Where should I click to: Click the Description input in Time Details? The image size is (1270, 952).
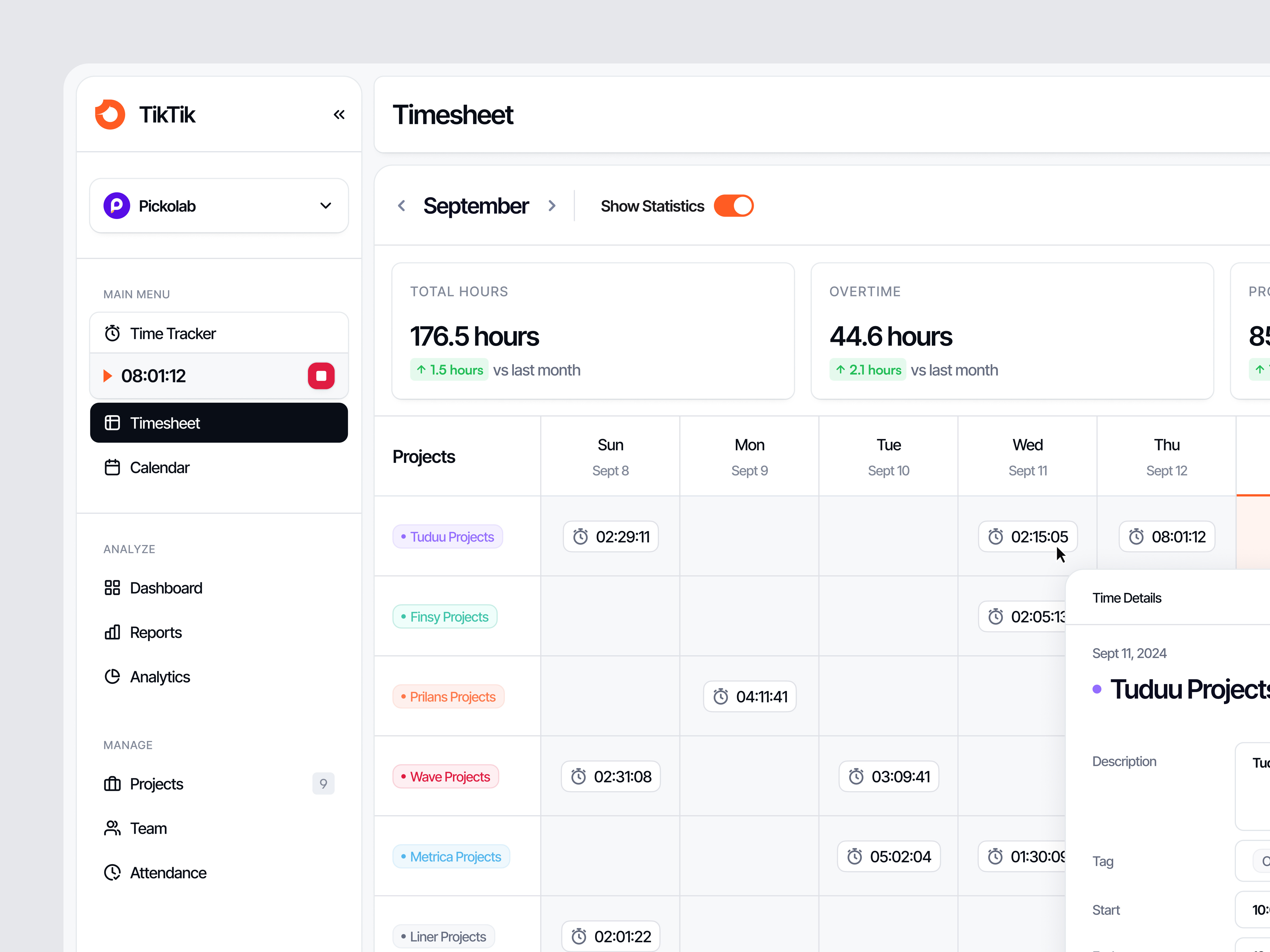pos(1257,786)
